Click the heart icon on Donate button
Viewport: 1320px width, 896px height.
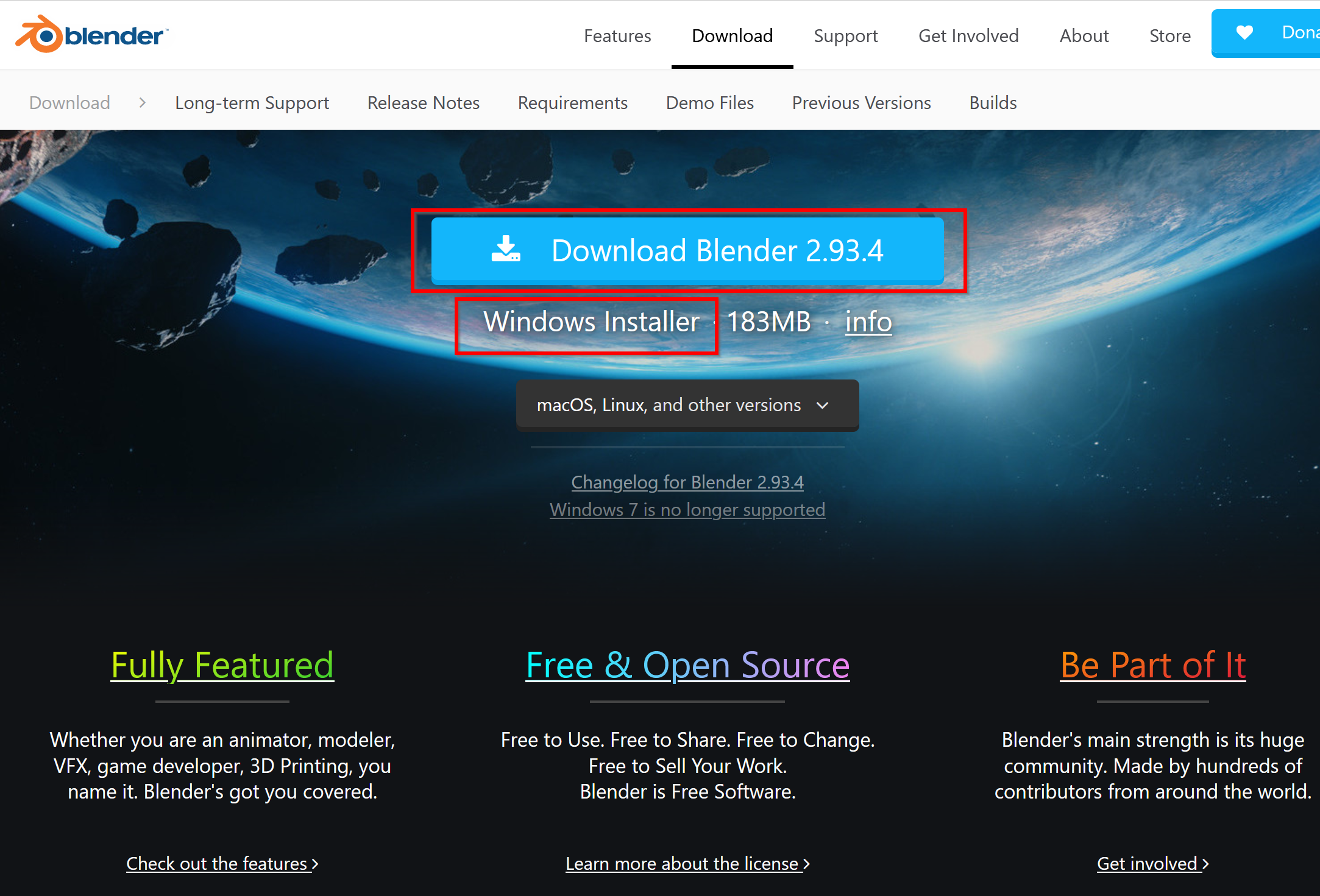click(1244, 33)
